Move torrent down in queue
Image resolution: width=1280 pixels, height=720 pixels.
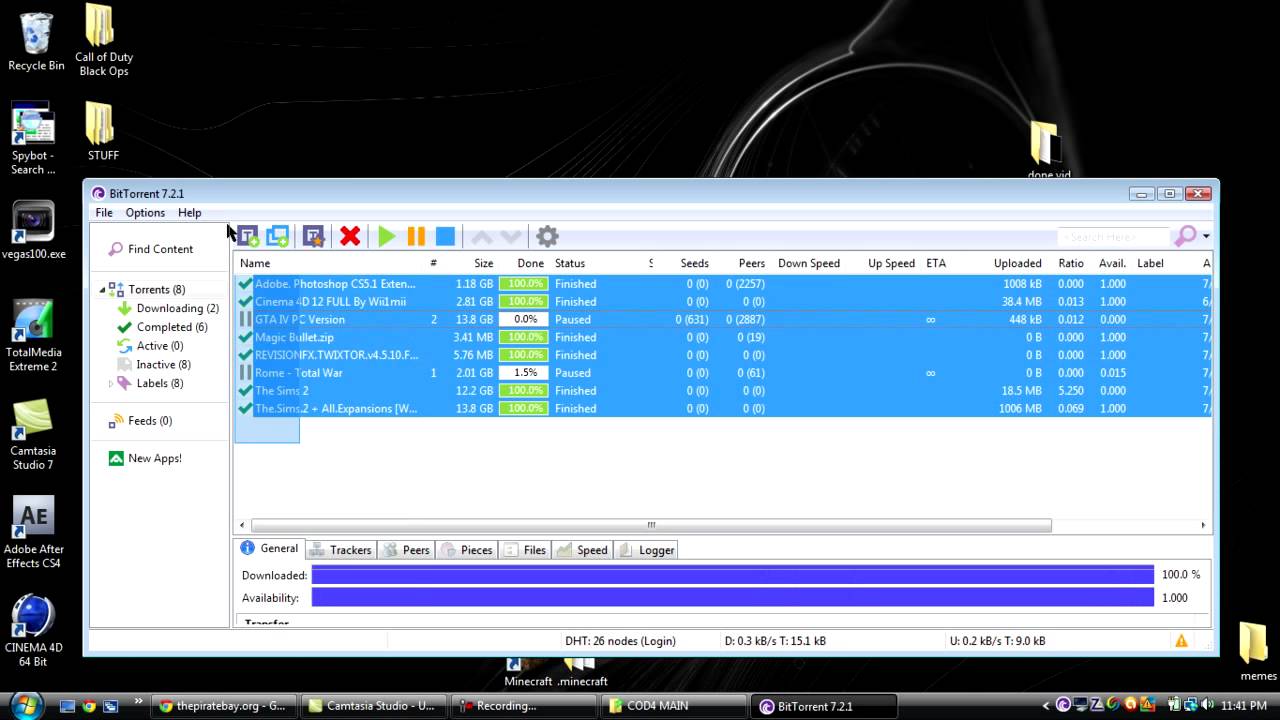coord(511,237)
